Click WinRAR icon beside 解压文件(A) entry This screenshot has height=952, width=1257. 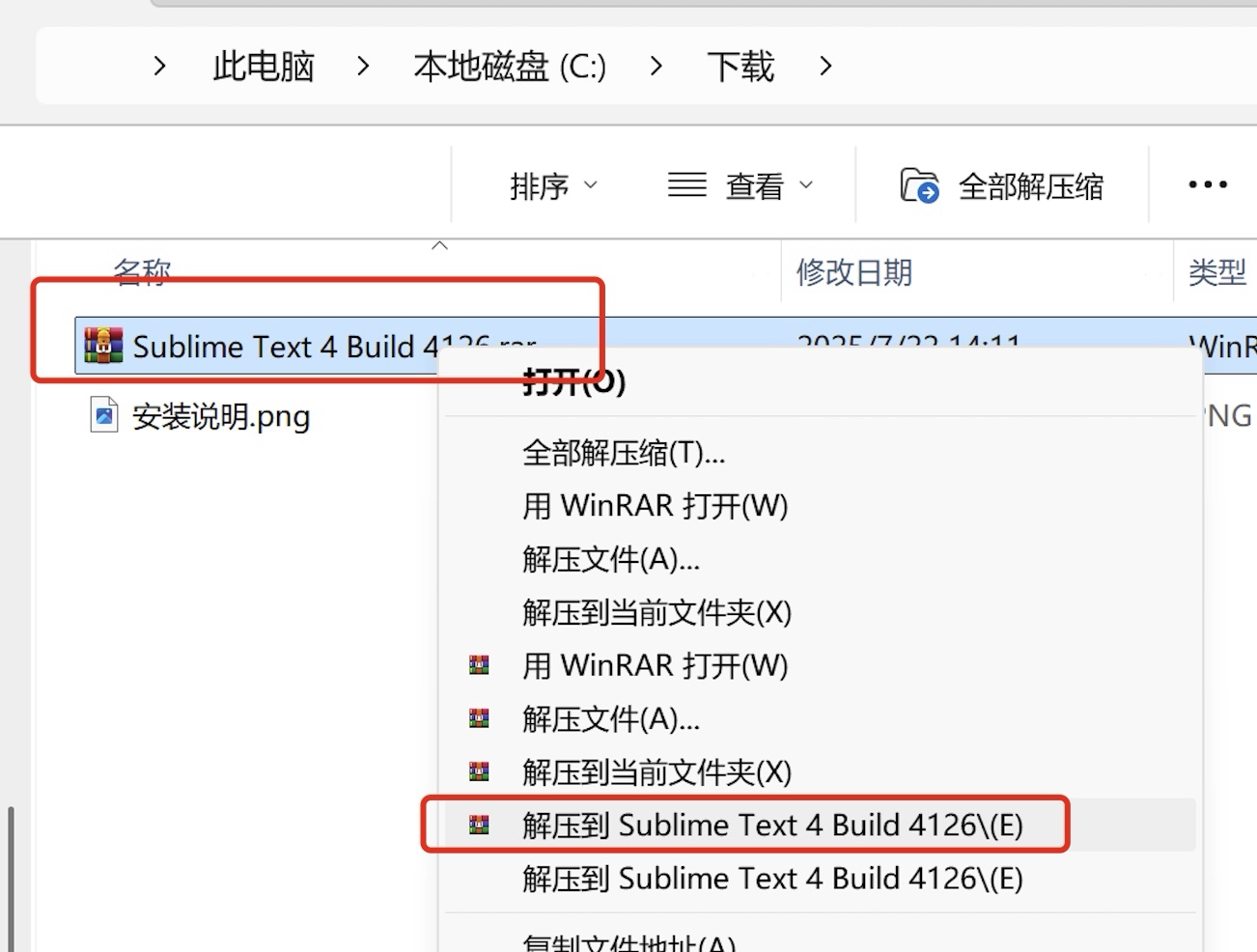pos(478,718)
